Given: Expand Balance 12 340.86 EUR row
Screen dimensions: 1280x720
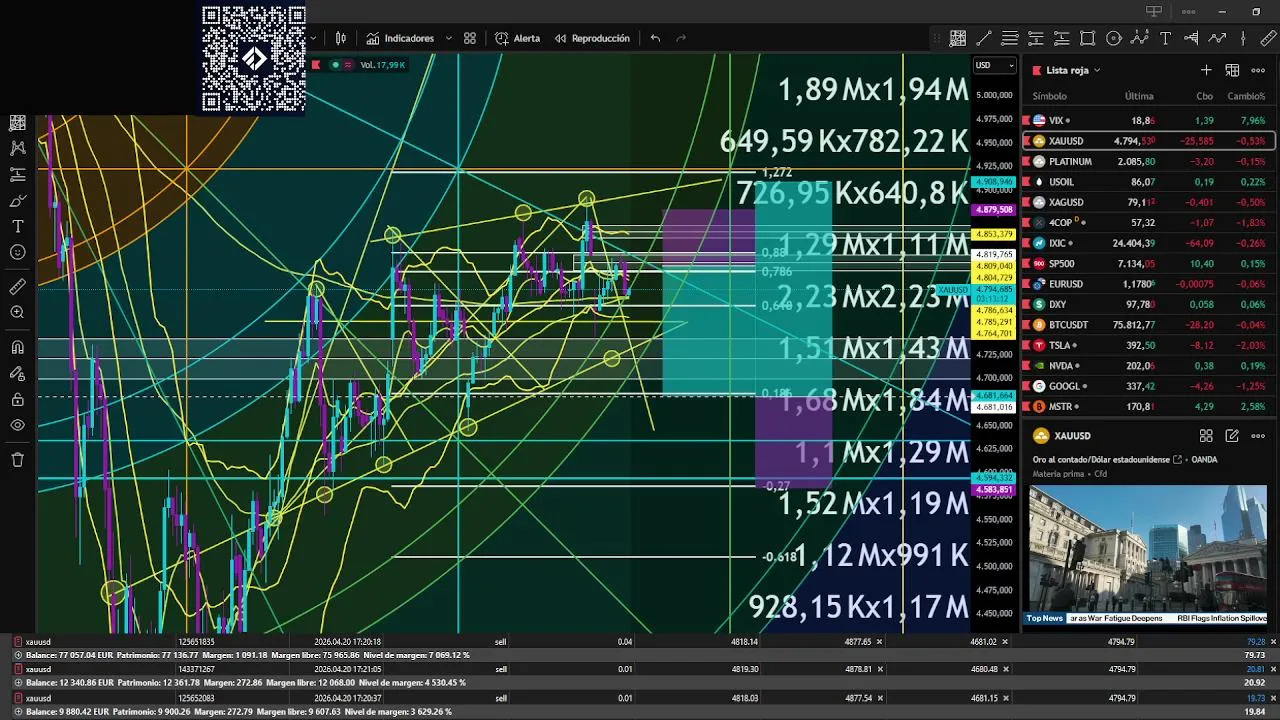Looking at the screenshot, I should 18,682.
